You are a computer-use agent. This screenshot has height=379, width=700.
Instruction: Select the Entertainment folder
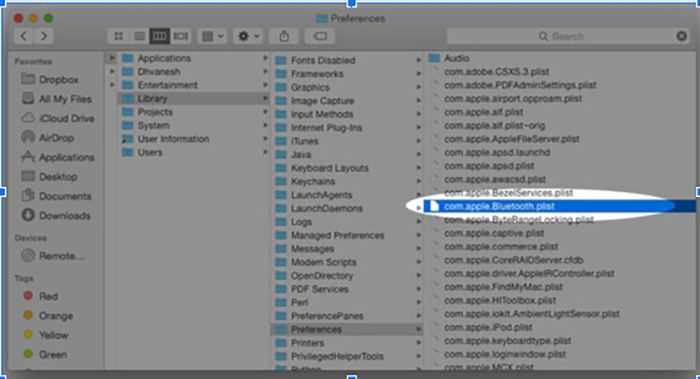coord(160,85)
